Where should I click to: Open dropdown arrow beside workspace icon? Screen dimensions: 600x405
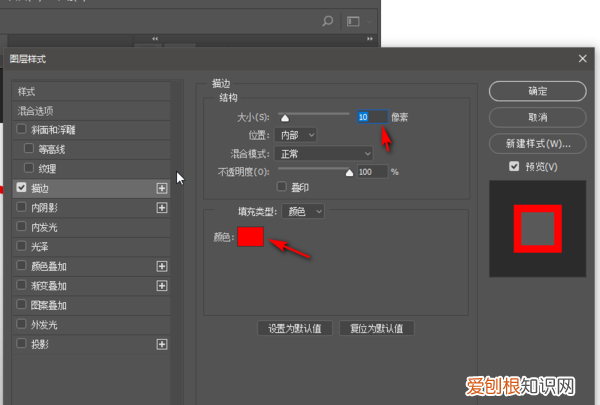click(369, 22)
